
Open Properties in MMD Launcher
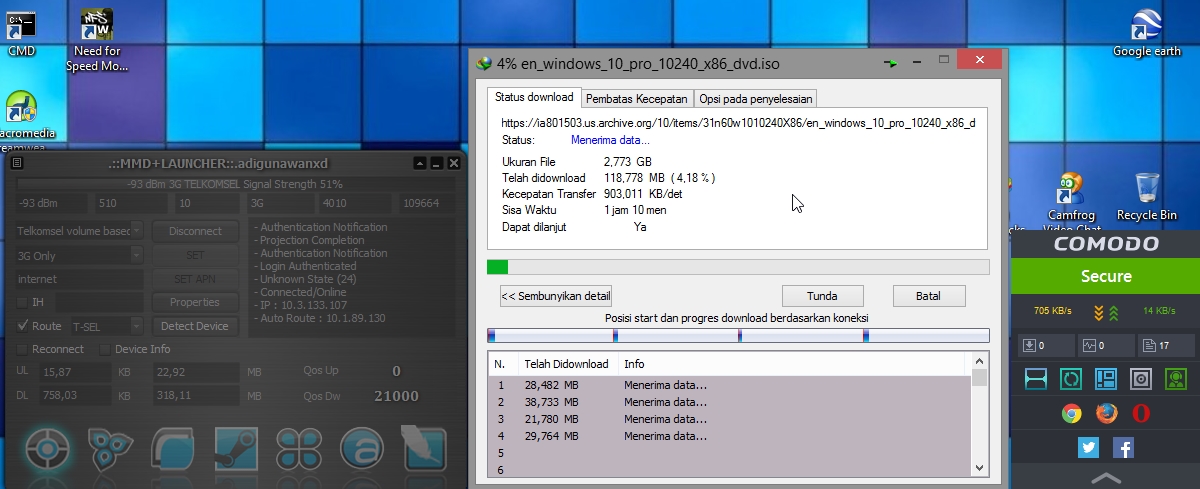pyautogui.click(x=195, y=302)
